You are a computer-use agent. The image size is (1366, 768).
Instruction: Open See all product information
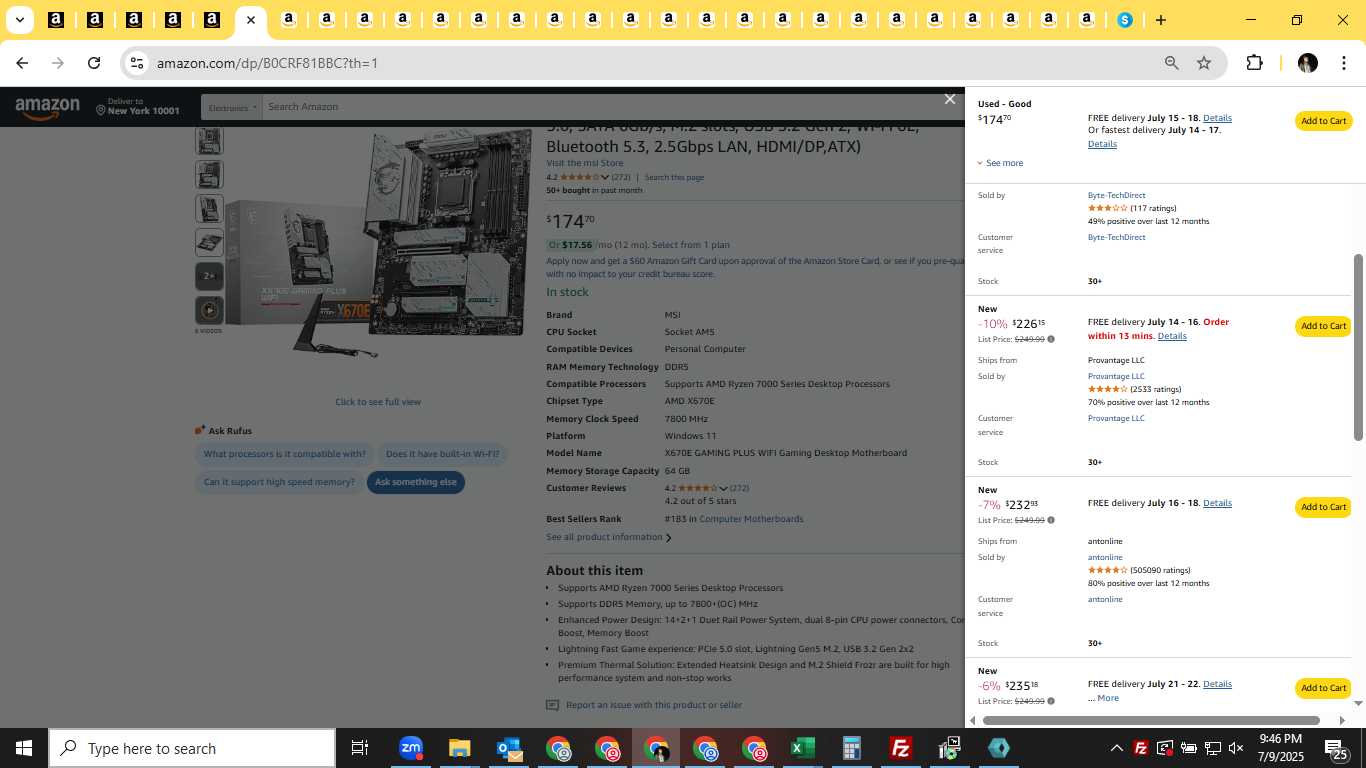click(608, 537)
